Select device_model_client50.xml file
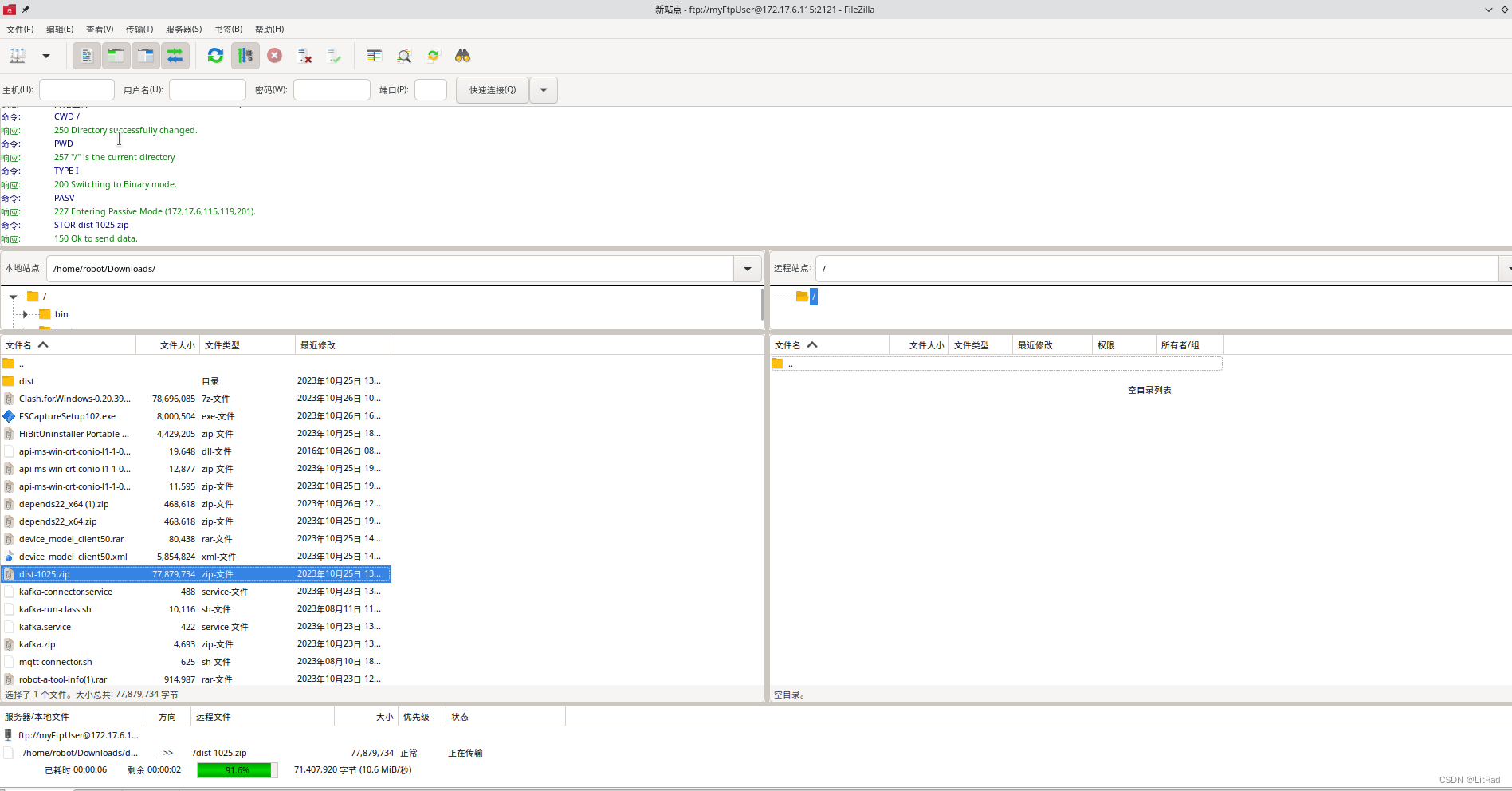The height and width of the screenshot is (791, 1512). [x=196, y=557]
